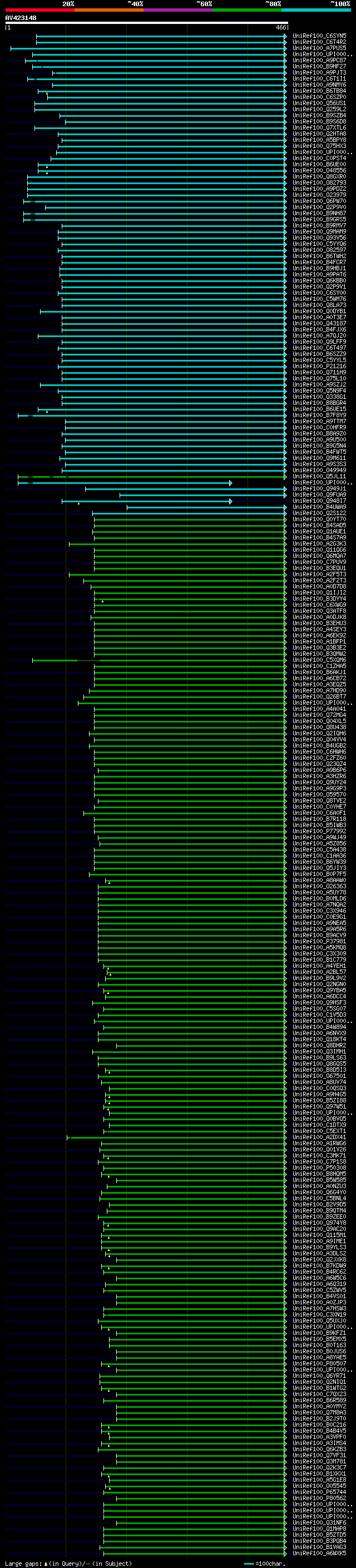Open the UniRef100_O82597 hit
This screenshot has height=1568, width=356.
tap(319, 250)
